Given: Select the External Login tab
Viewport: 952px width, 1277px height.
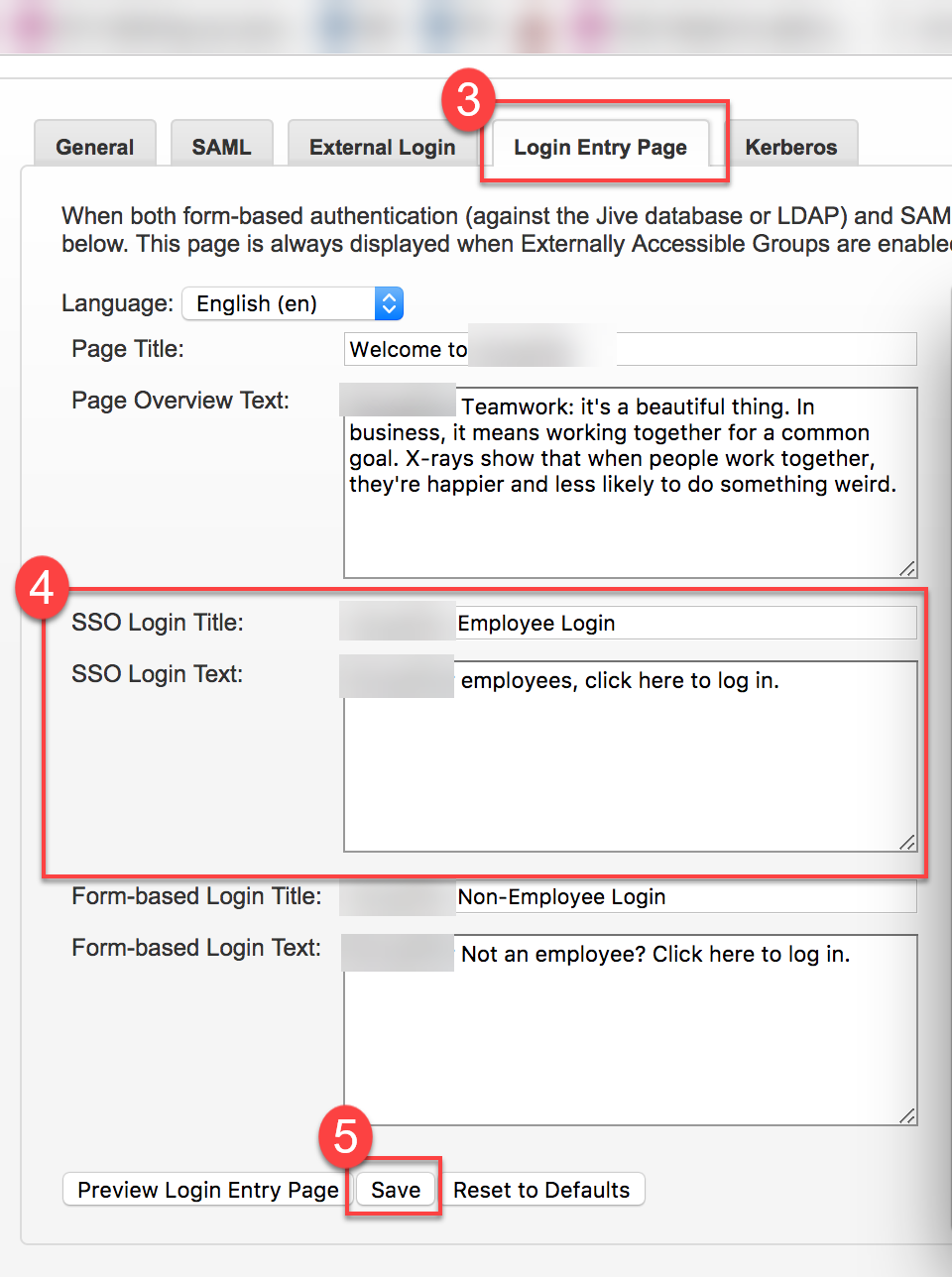Looking at the screenshot, I should coord(382,145).
